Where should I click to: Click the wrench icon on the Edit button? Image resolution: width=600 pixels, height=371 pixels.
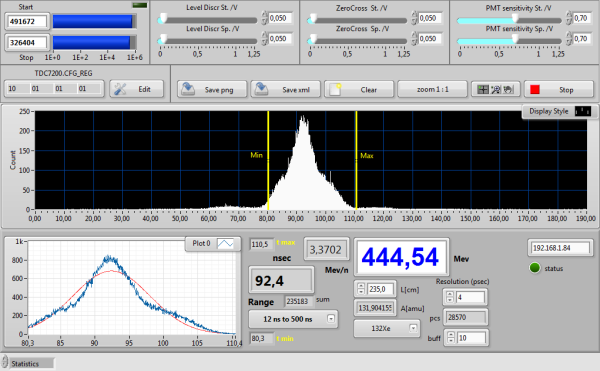pos(120,89)
